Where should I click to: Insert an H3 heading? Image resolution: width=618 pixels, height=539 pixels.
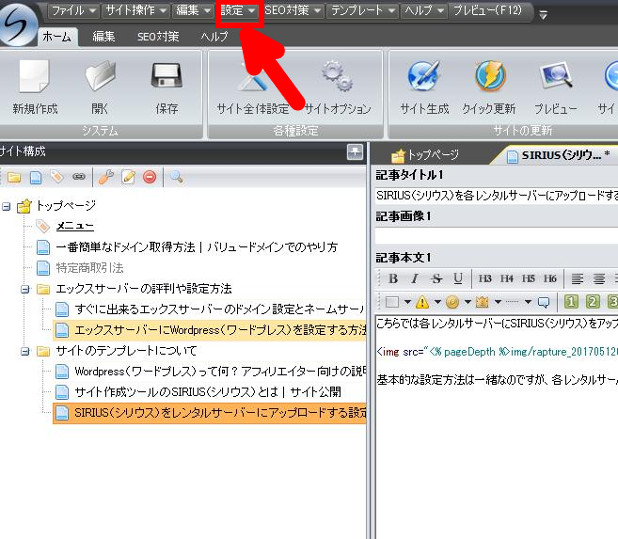click(x=485, y=279)
